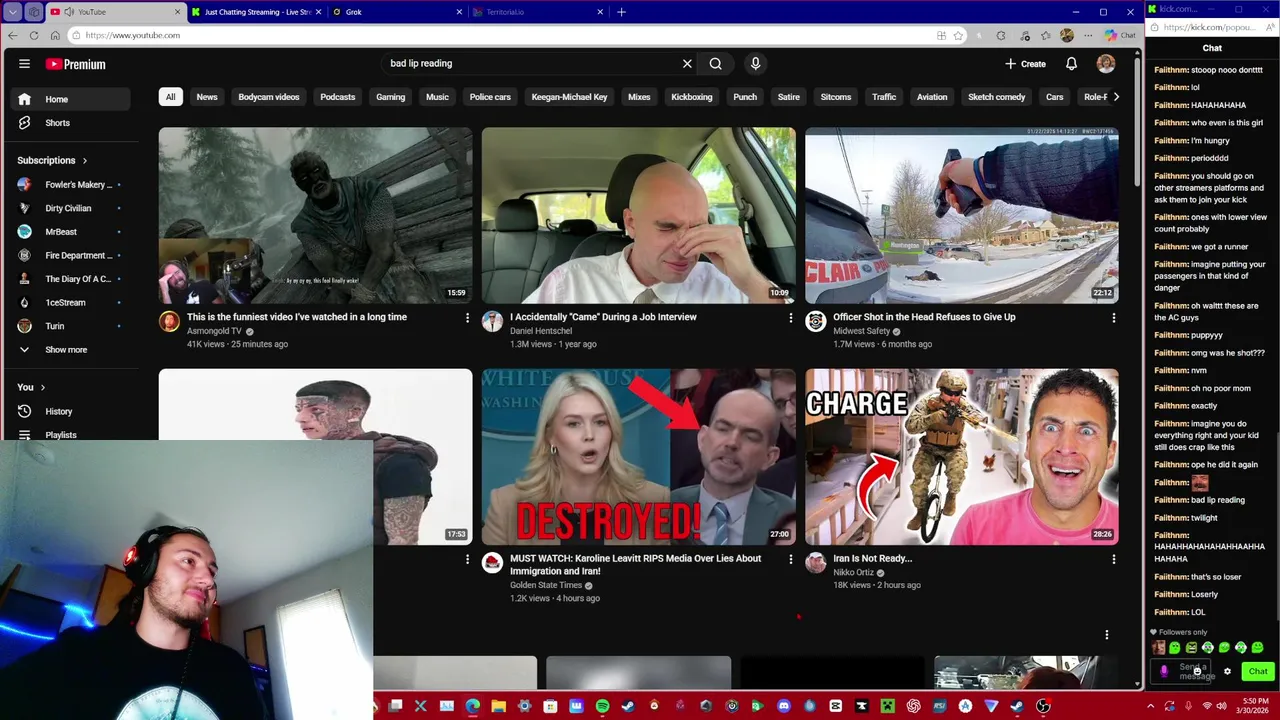The image size is (1280, 720).
Task: Open the YouTube hamburger guide menu
Action: 24,64
